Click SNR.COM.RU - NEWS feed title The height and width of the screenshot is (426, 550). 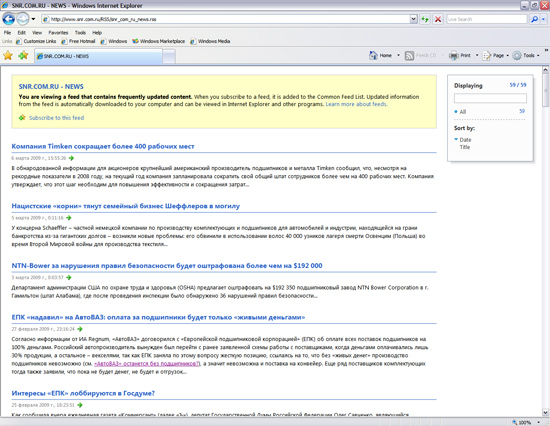coord(51,87)
